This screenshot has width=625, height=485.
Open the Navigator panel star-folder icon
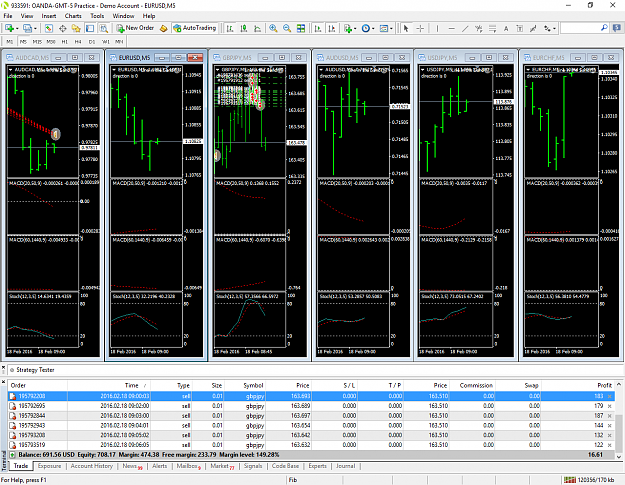(x=76, y=28)
